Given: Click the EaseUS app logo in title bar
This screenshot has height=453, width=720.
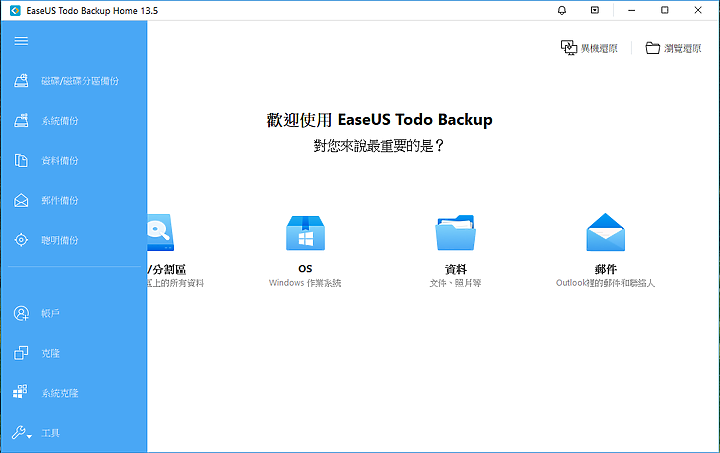Looking at the screenshot, I should tap(15, 11).
